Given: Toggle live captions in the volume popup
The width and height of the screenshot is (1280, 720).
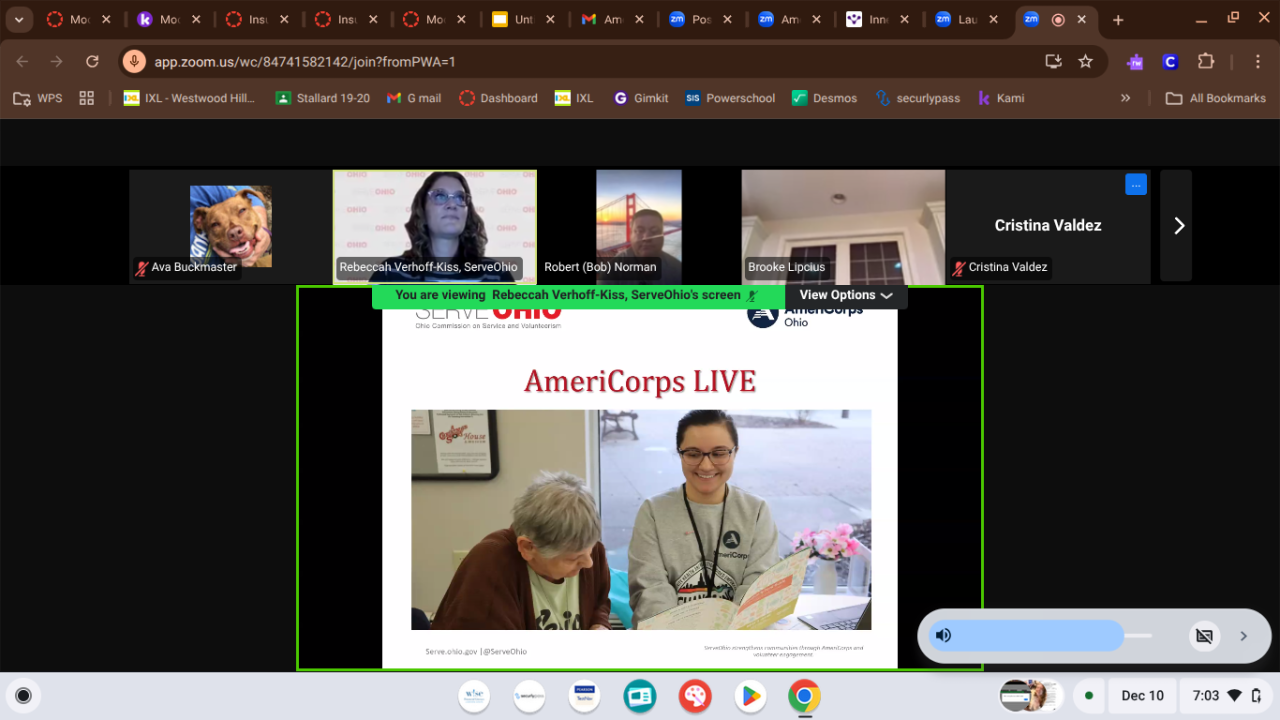Looking at the screenshot, I should (x=1204, y=636).
